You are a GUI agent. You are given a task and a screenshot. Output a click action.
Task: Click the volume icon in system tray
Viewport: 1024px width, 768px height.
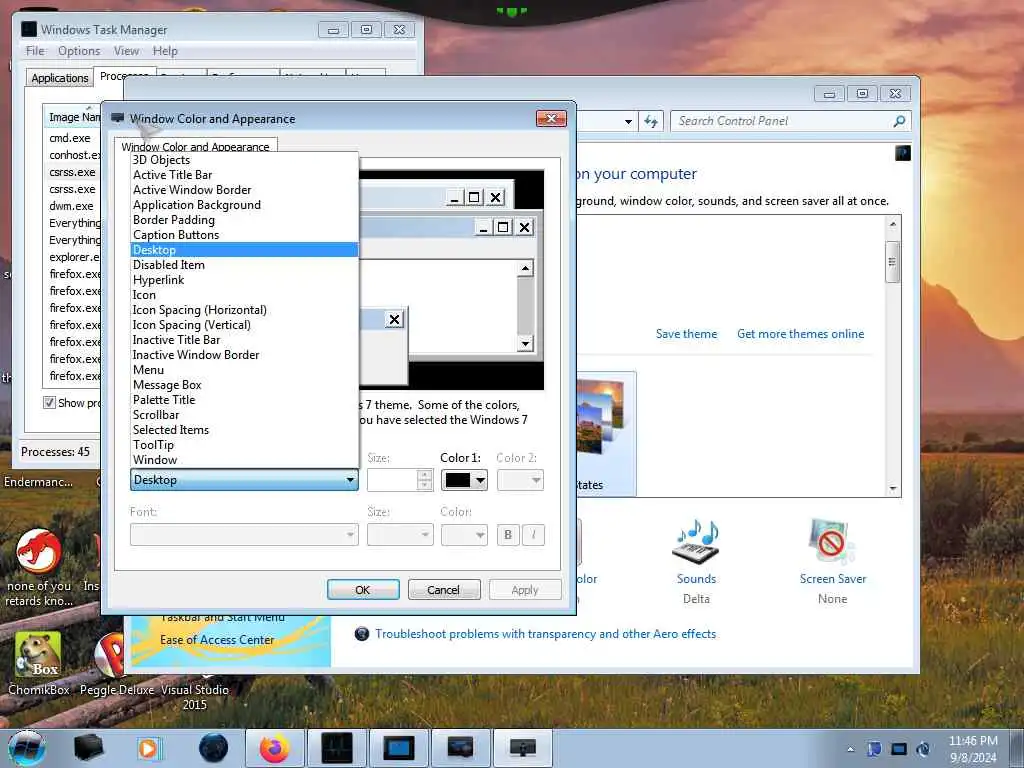point(923,749)
